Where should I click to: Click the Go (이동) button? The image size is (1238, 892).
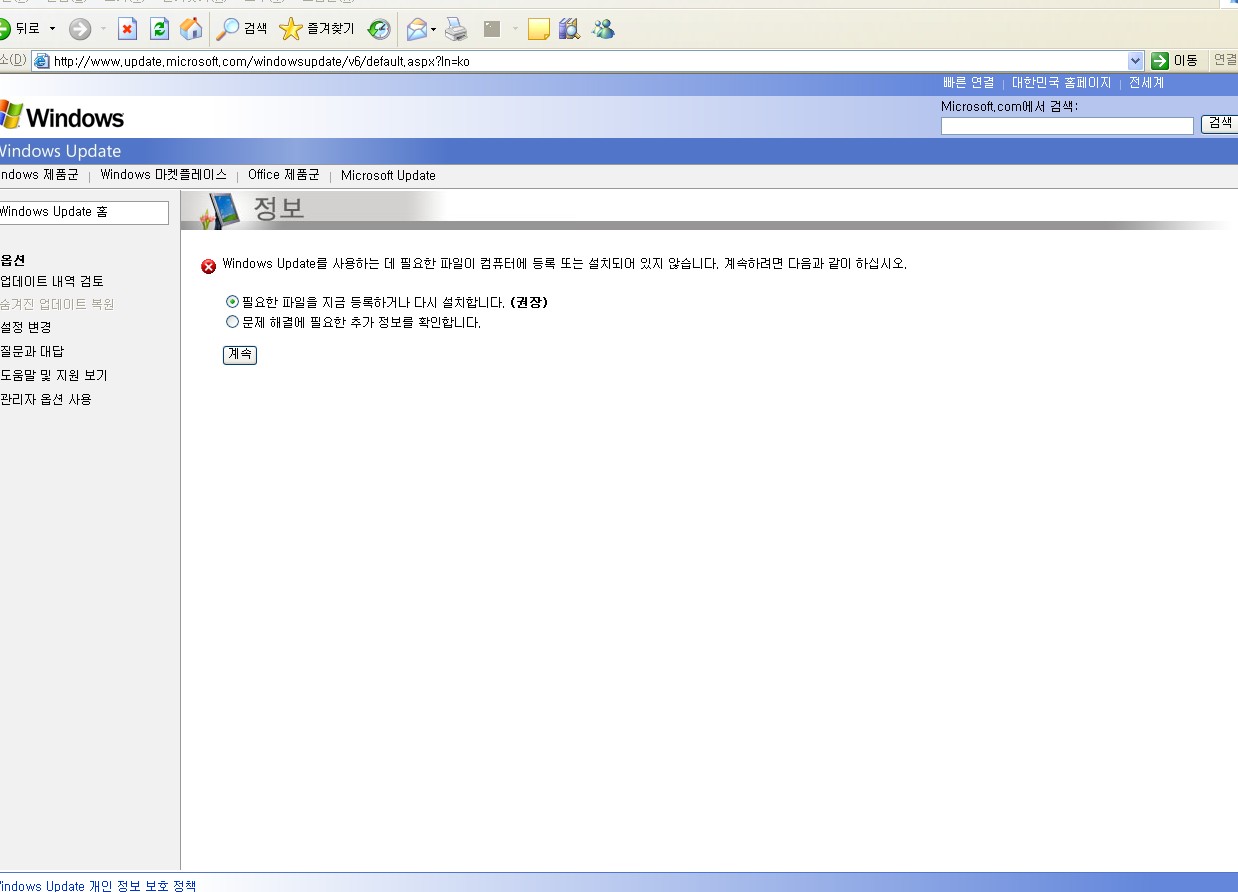click(1174, 61)
